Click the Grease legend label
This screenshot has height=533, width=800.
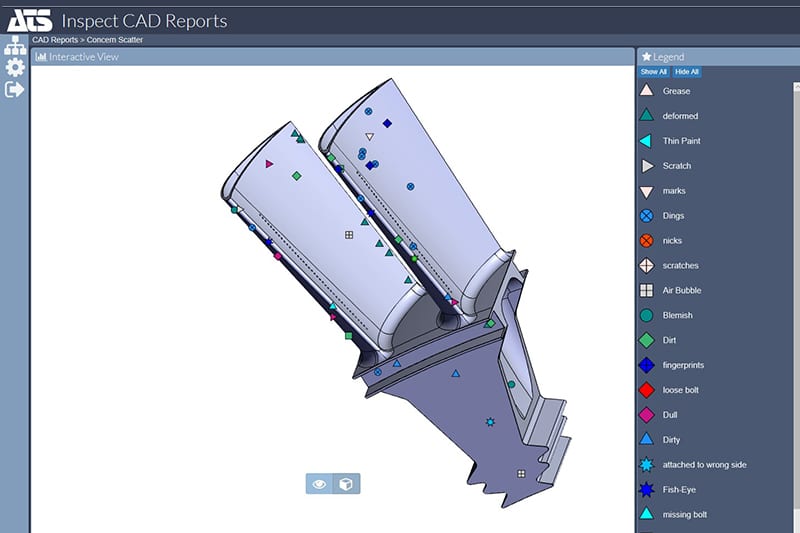[x=677, y=91]
